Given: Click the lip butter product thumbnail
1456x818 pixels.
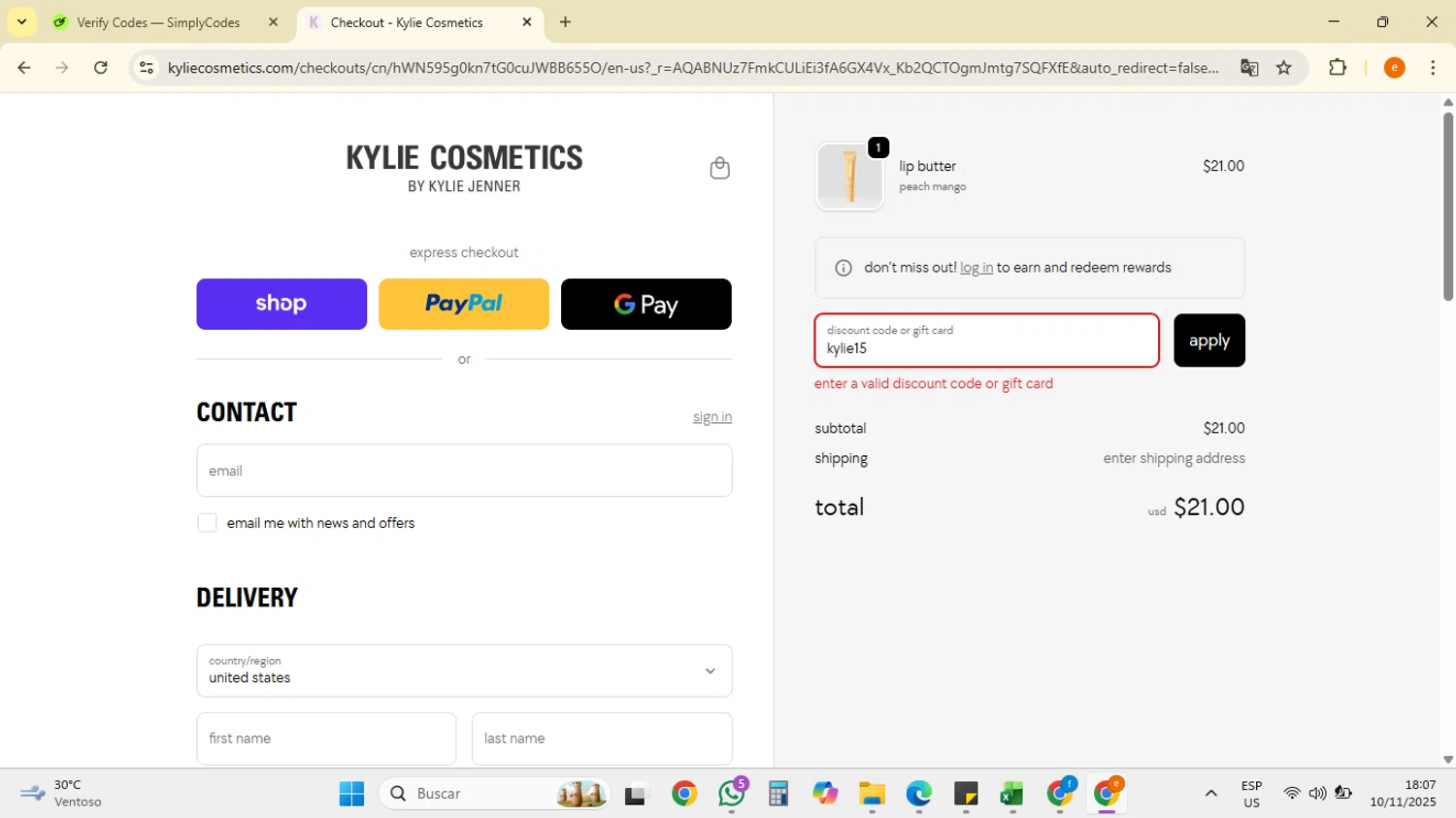Looking at the screenshot, I should [850, 177].
